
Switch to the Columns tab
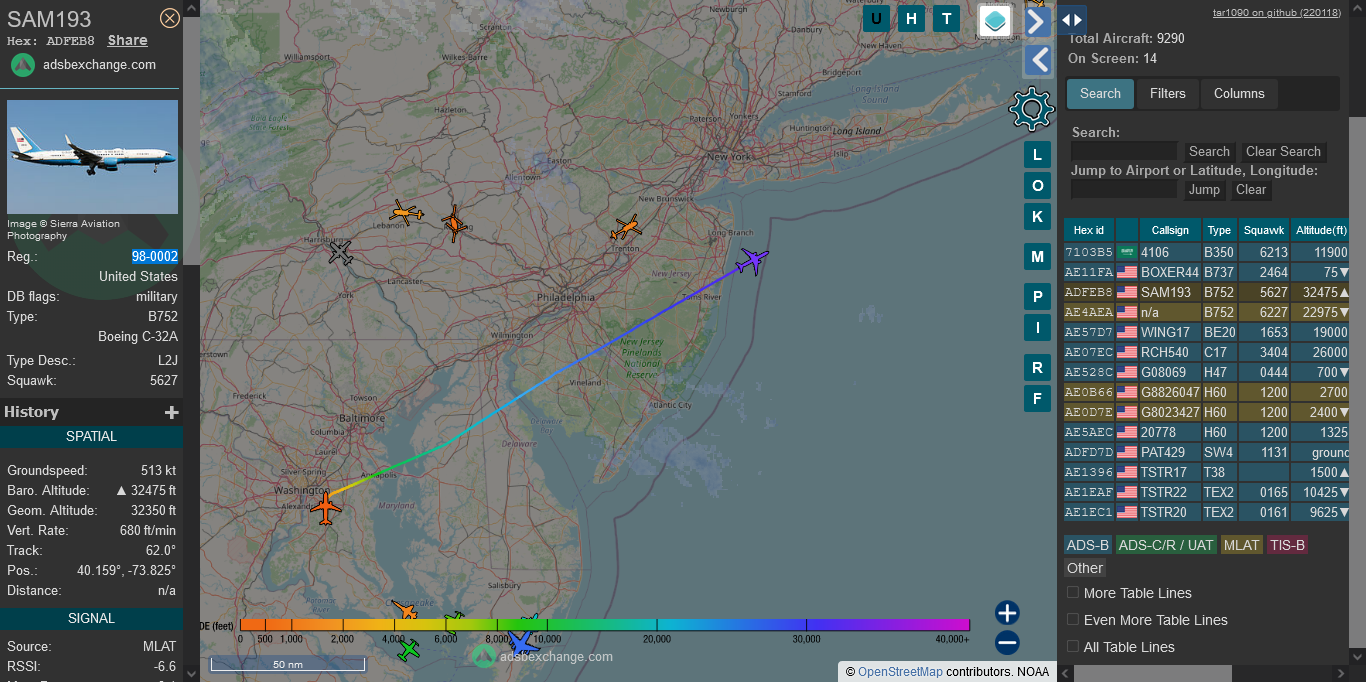(x=1239, y=94)
